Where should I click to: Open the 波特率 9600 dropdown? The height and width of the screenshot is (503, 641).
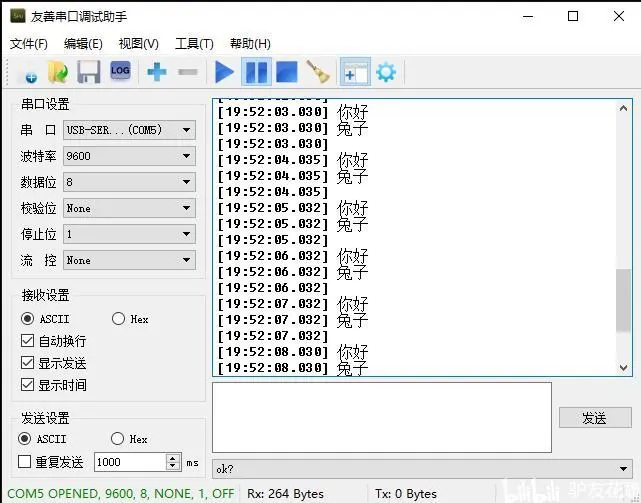(x=129, y=156)
